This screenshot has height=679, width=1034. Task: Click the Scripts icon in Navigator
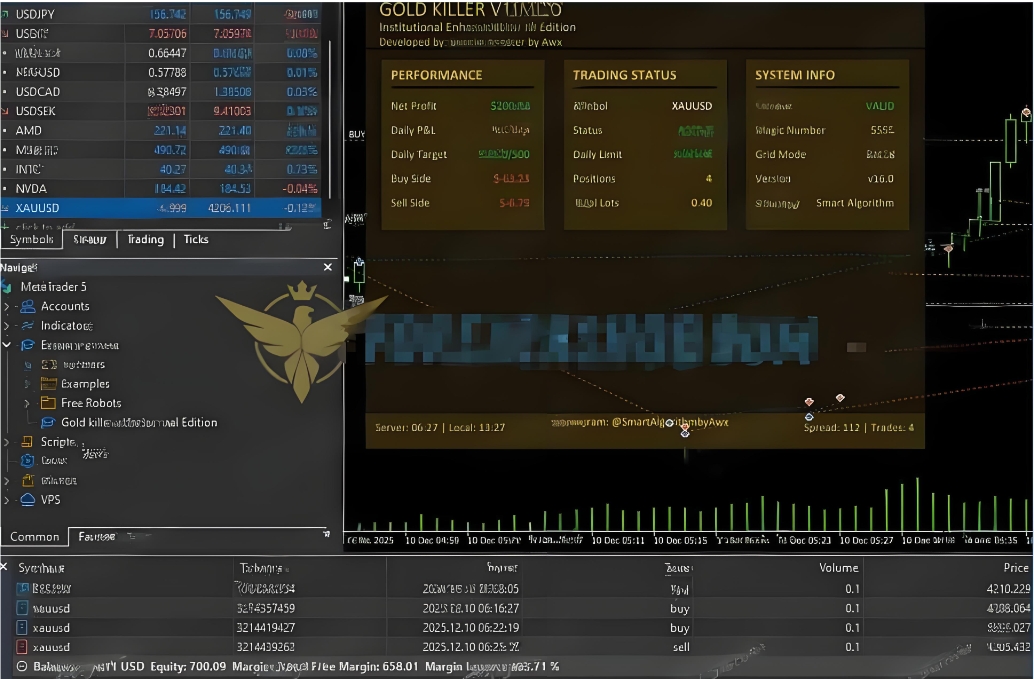point(28,442)
